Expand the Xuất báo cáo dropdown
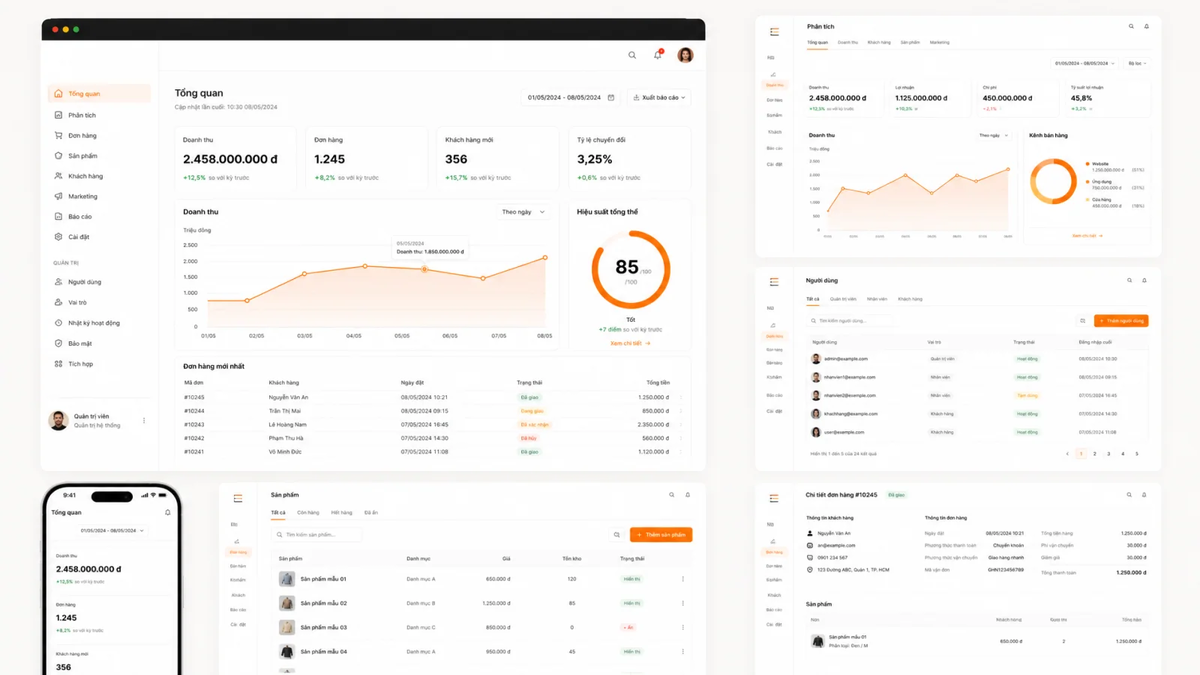1200x675 pixels. coord(659,98)
